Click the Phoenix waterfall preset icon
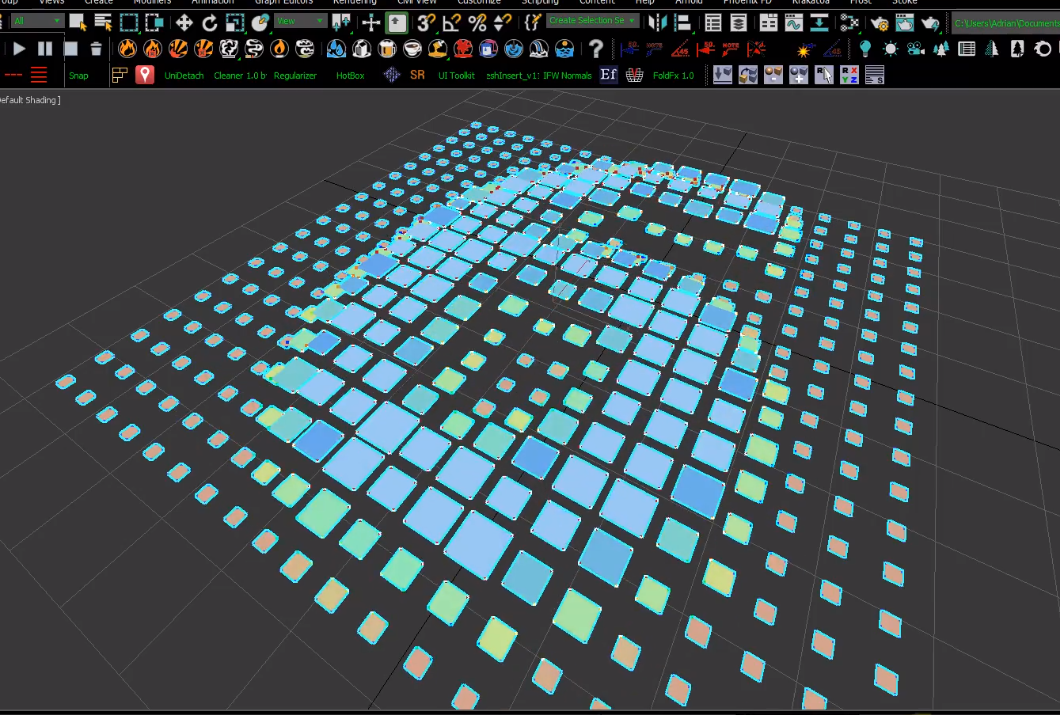The image size is (1060, 715). [539, 49]
